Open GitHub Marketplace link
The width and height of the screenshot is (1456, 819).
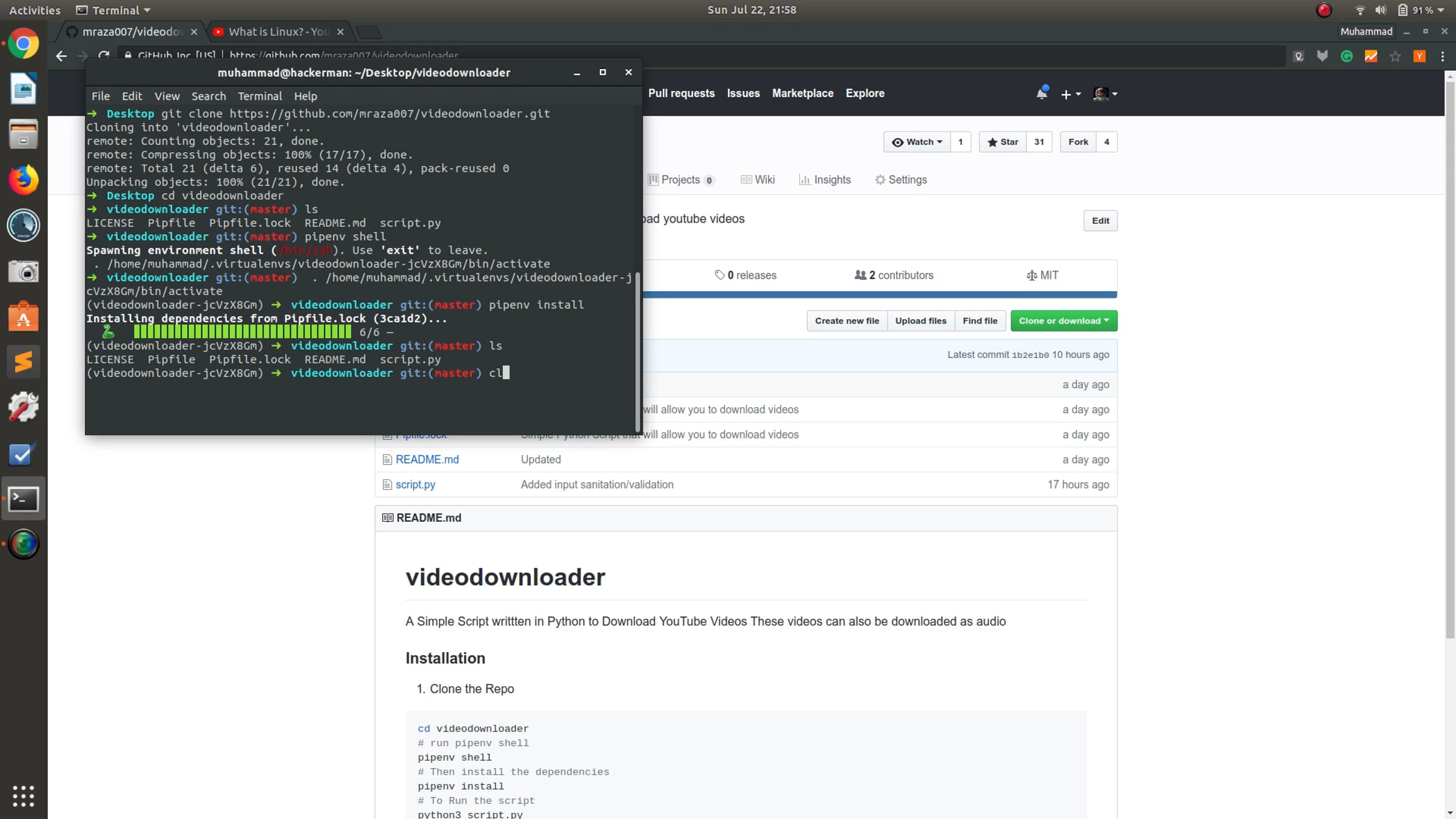(x=803, y=93)
